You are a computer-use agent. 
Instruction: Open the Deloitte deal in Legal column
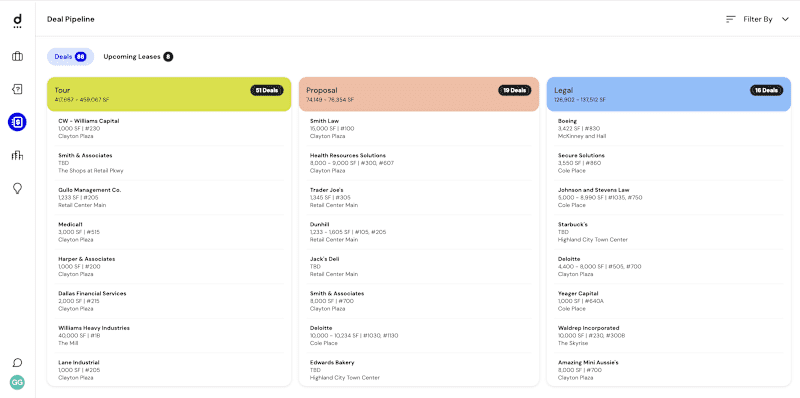click(x=670, y=266)
